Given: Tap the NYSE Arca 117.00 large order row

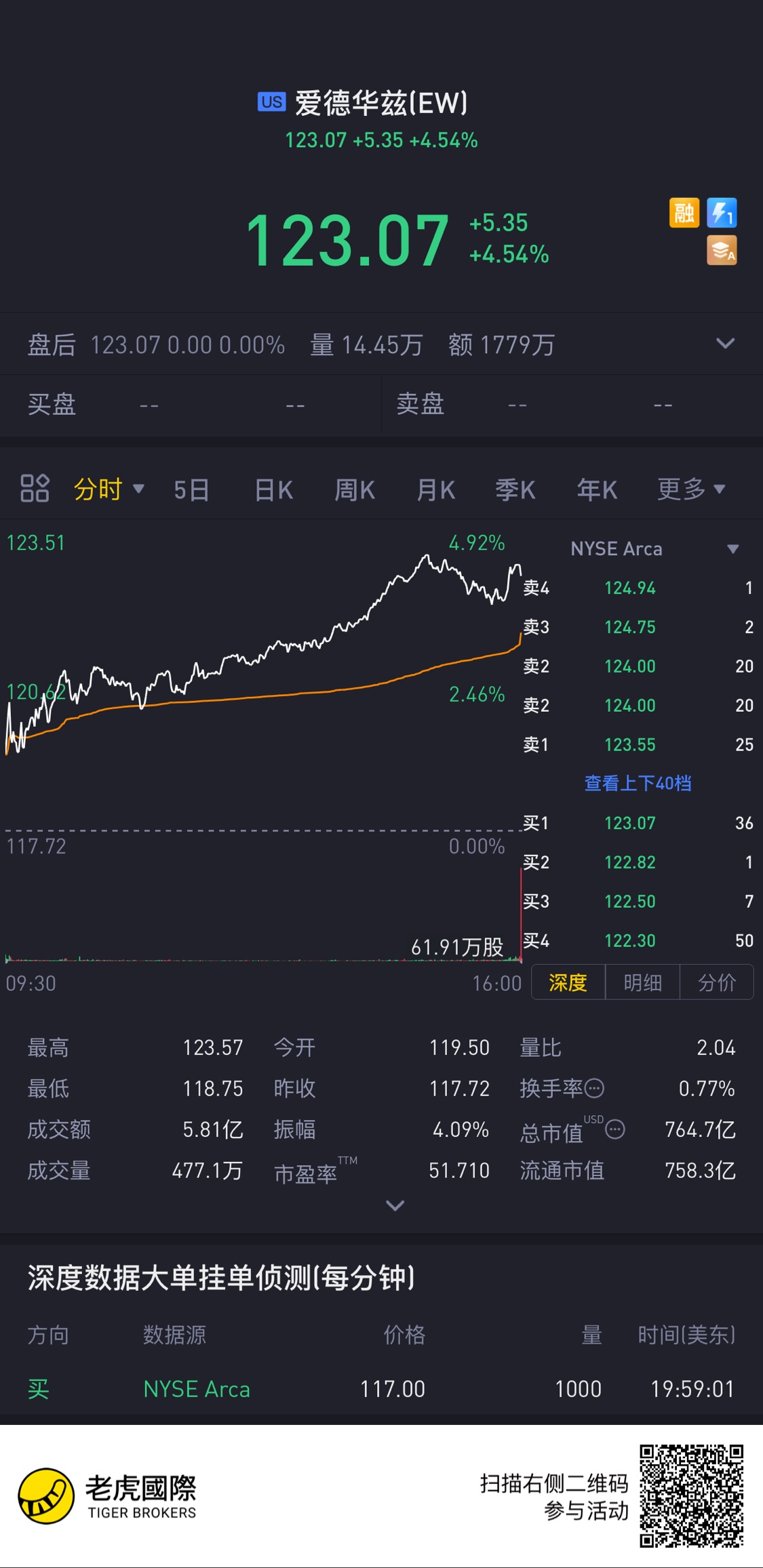Looking at the screenshot, I should pos(381,1389).
